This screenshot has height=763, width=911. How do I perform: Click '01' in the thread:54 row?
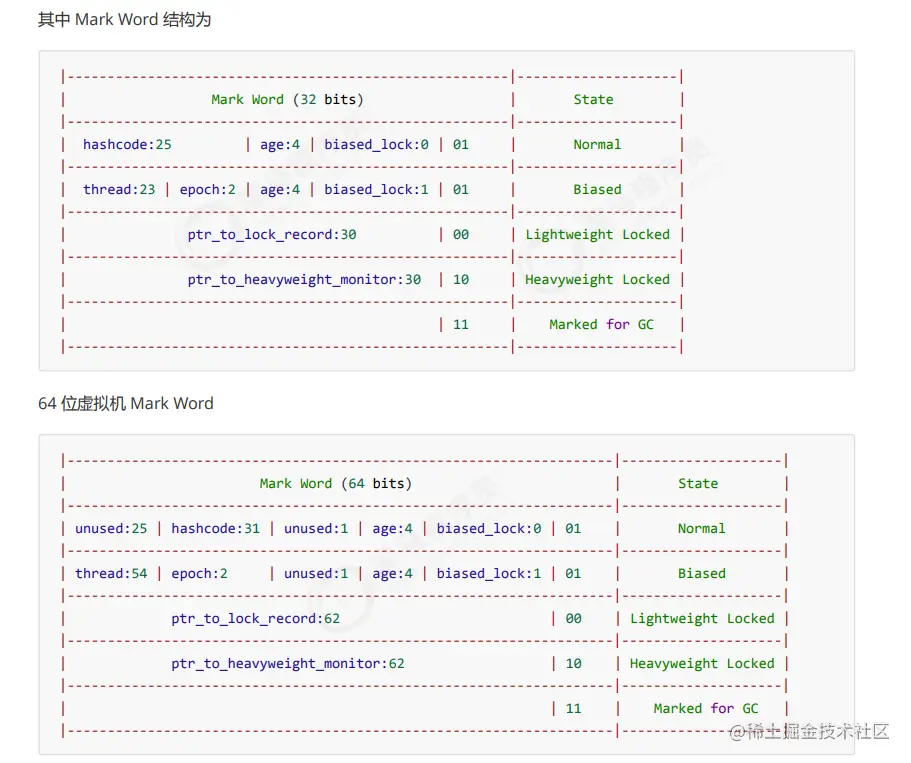[573, 574]
